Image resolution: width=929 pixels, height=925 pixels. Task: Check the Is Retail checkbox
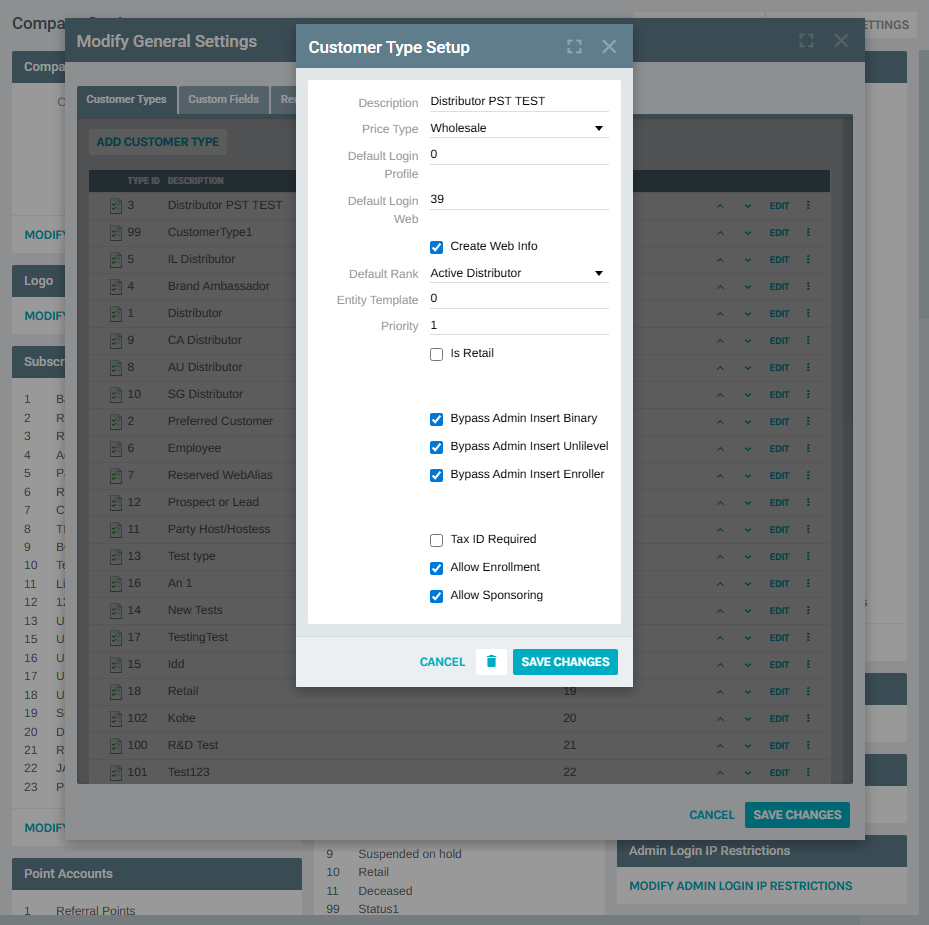pyautogui.click(x=436, y=354)
